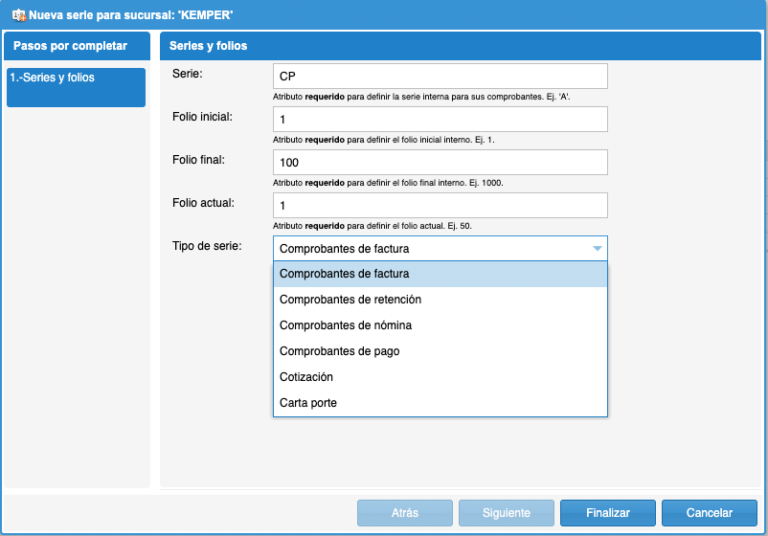Choose Carta porte series type
This screenshot has height=536, width=768.
click(440, 403)
